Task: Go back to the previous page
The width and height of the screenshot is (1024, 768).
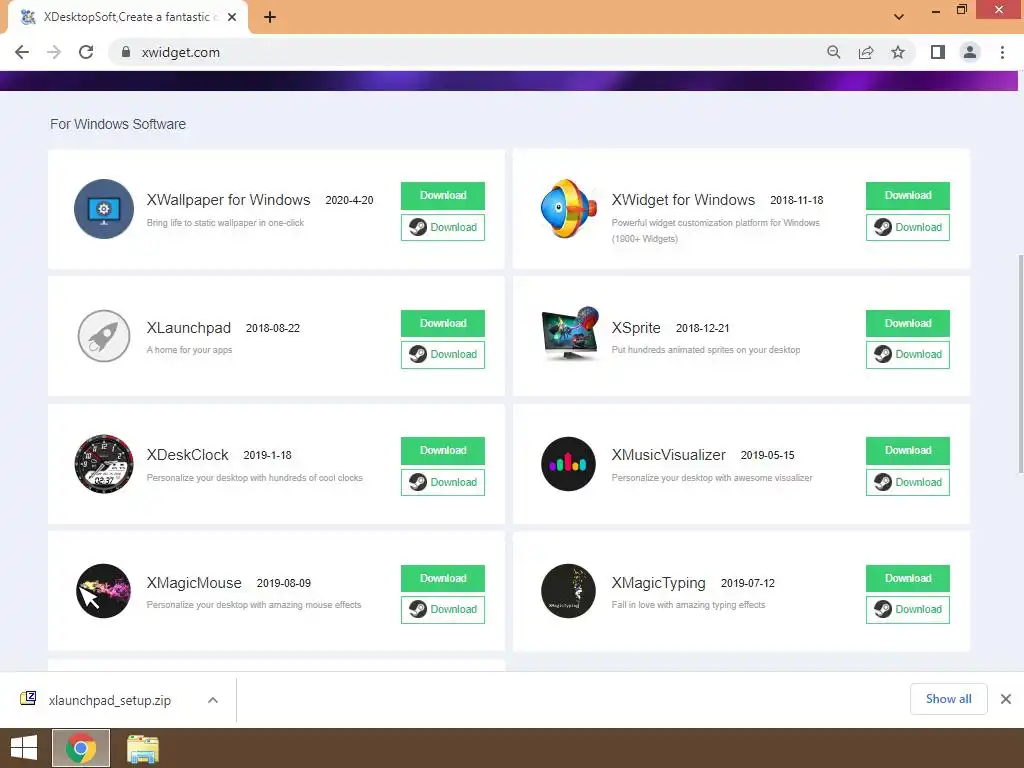Action: tap(22, 52)
